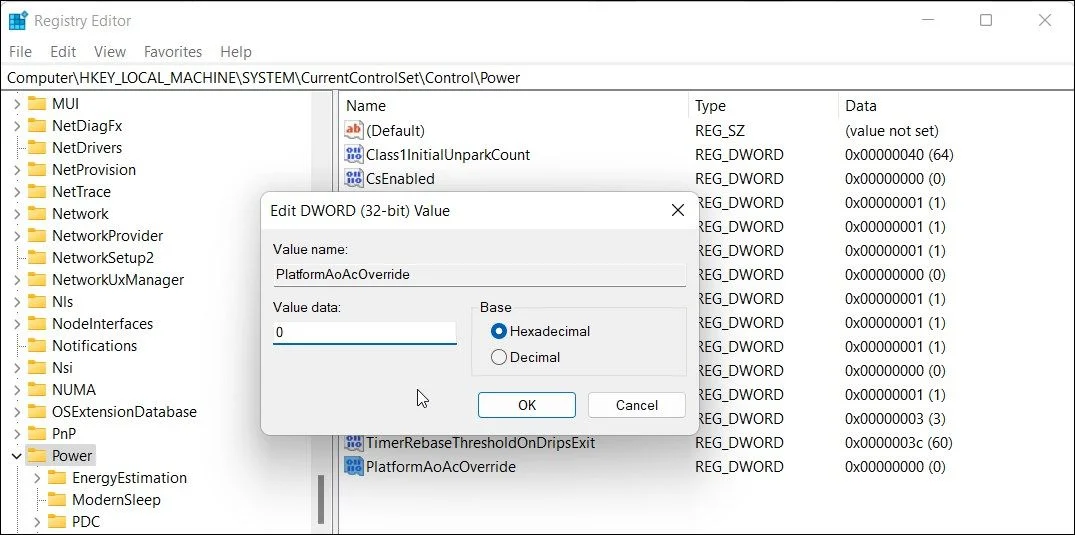Select the ModernSleep tree label
The width and height of the screenshot is (1075, 535).
tap(117, 499)
